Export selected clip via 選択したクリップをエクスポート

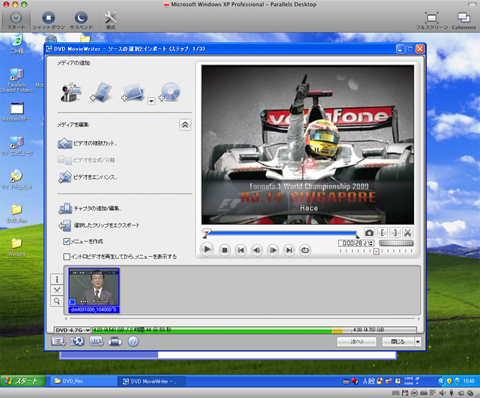click(99, 225)
